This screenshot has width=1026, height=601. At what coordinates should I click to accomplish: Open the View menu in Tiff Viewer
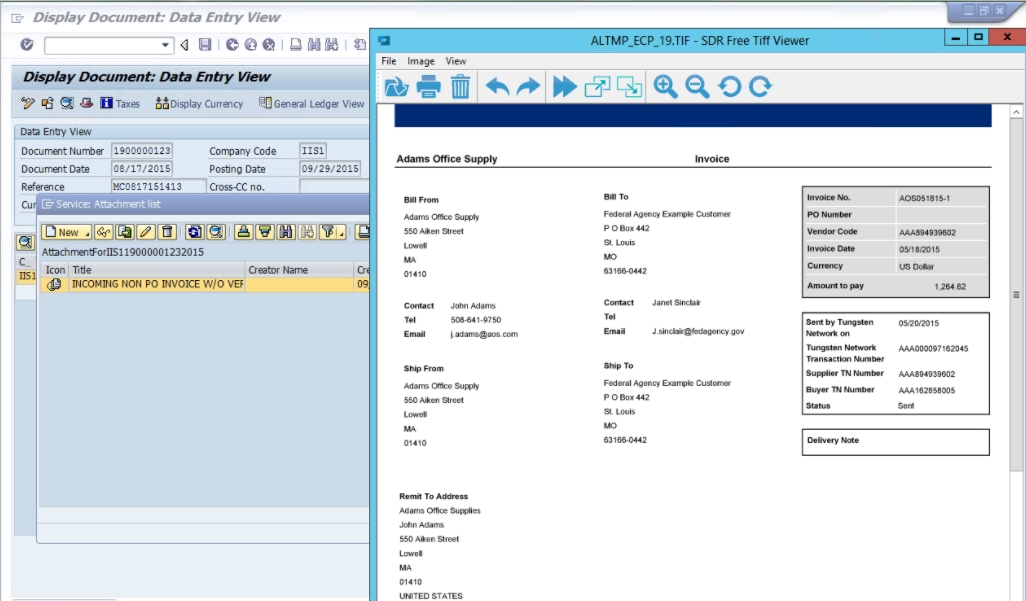(x=456, y=61)
